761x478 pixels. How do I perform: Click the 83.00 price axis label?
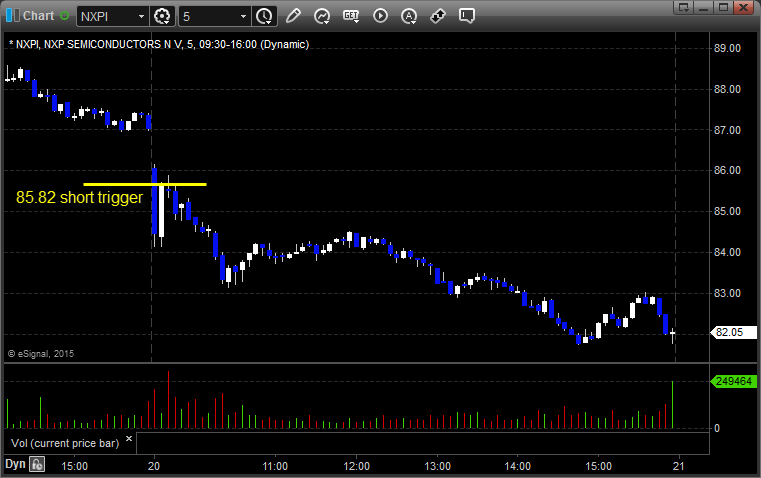click(x=728, y=293)
